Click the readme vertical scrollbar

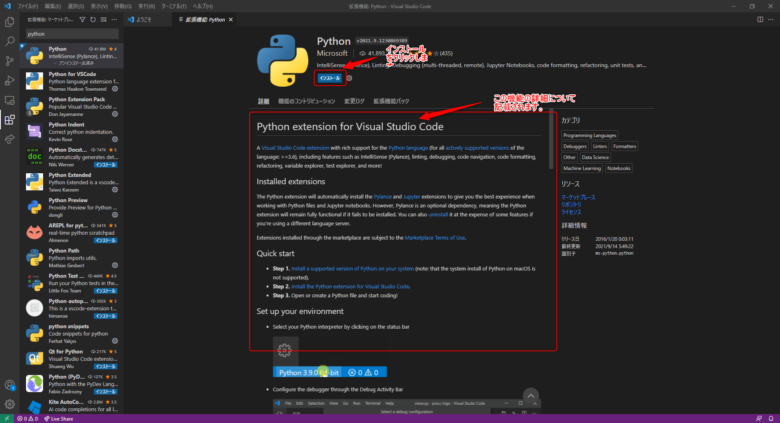[551, 140]
